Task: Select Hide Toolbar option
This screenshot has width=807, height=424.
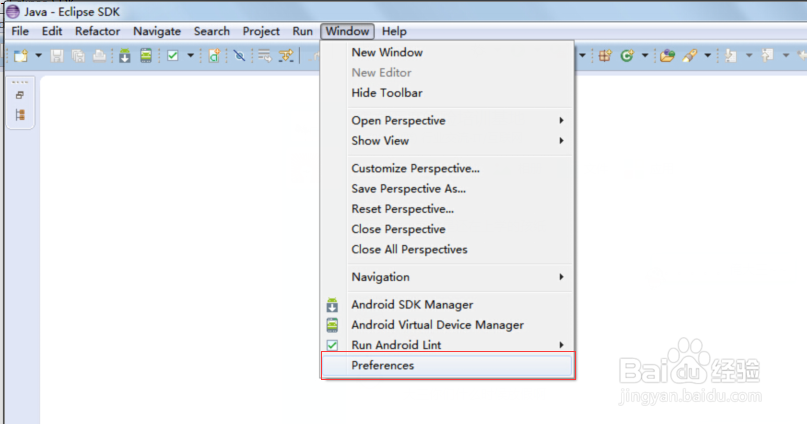Action: [x=386, y=93]
